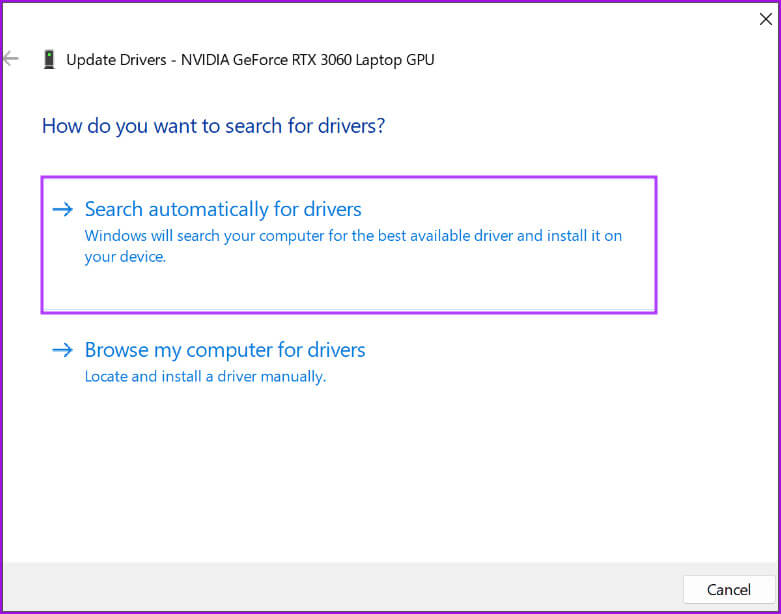Click the GPU device icon in title
Screen dimensions: 781x614
pyautogui.click(x=49, y=59)
